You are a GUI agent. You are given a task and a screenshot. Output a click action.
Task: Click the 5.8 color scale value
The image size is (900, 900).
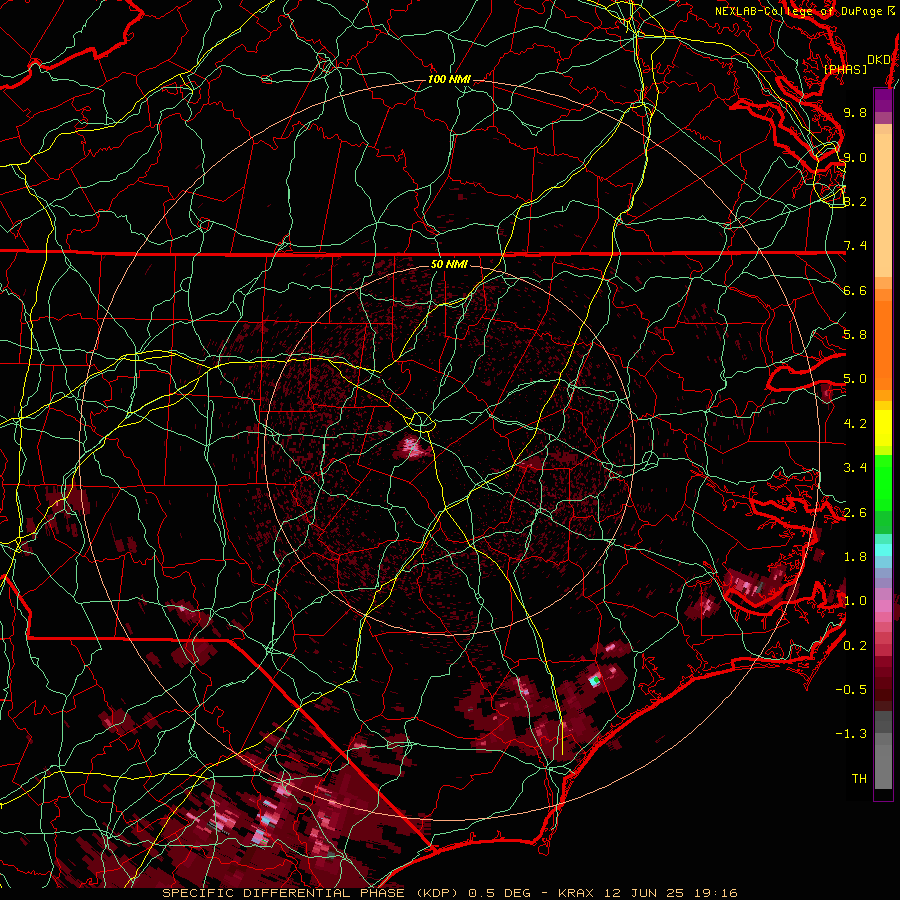tap(855, 335)
